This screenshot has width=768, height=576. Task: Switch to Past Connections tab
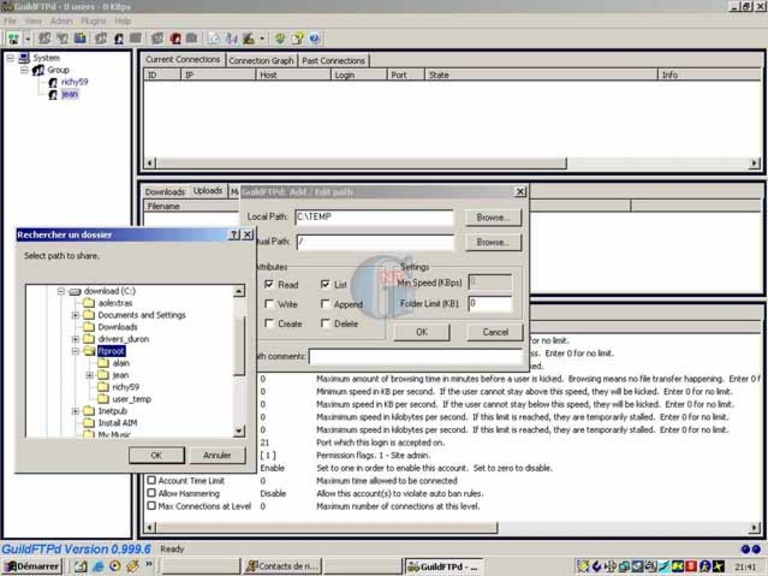pos(334,61)
